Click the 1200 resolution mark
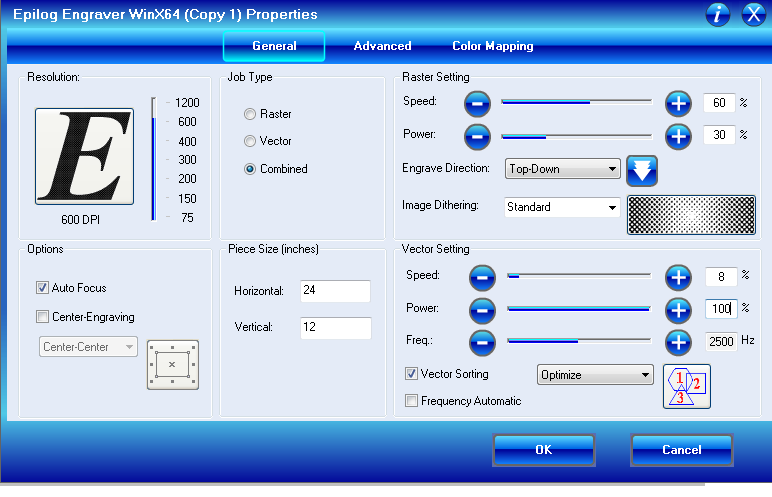The height and width of the screenshot is (497, 772). 187,103
